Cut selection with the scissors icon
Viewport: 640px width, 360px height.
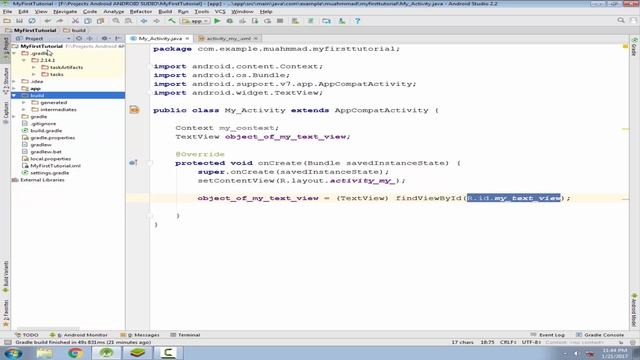(75, 21)
